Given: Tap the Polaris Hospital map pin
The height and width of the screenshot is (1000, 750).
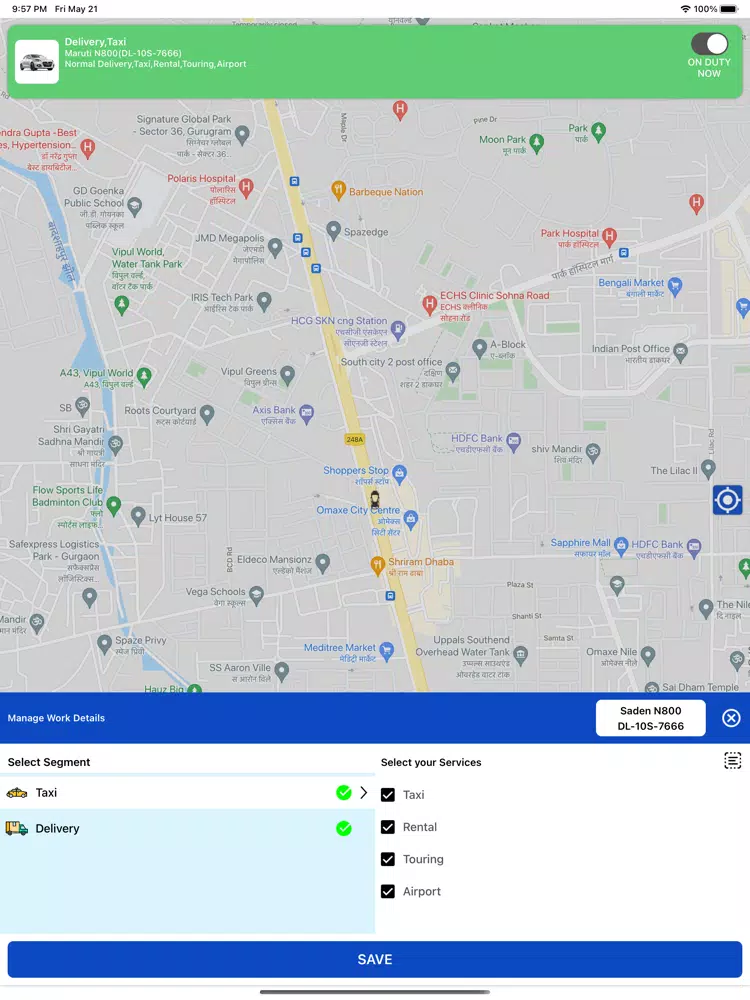Looking at the screenshot, I should [246, 188].
